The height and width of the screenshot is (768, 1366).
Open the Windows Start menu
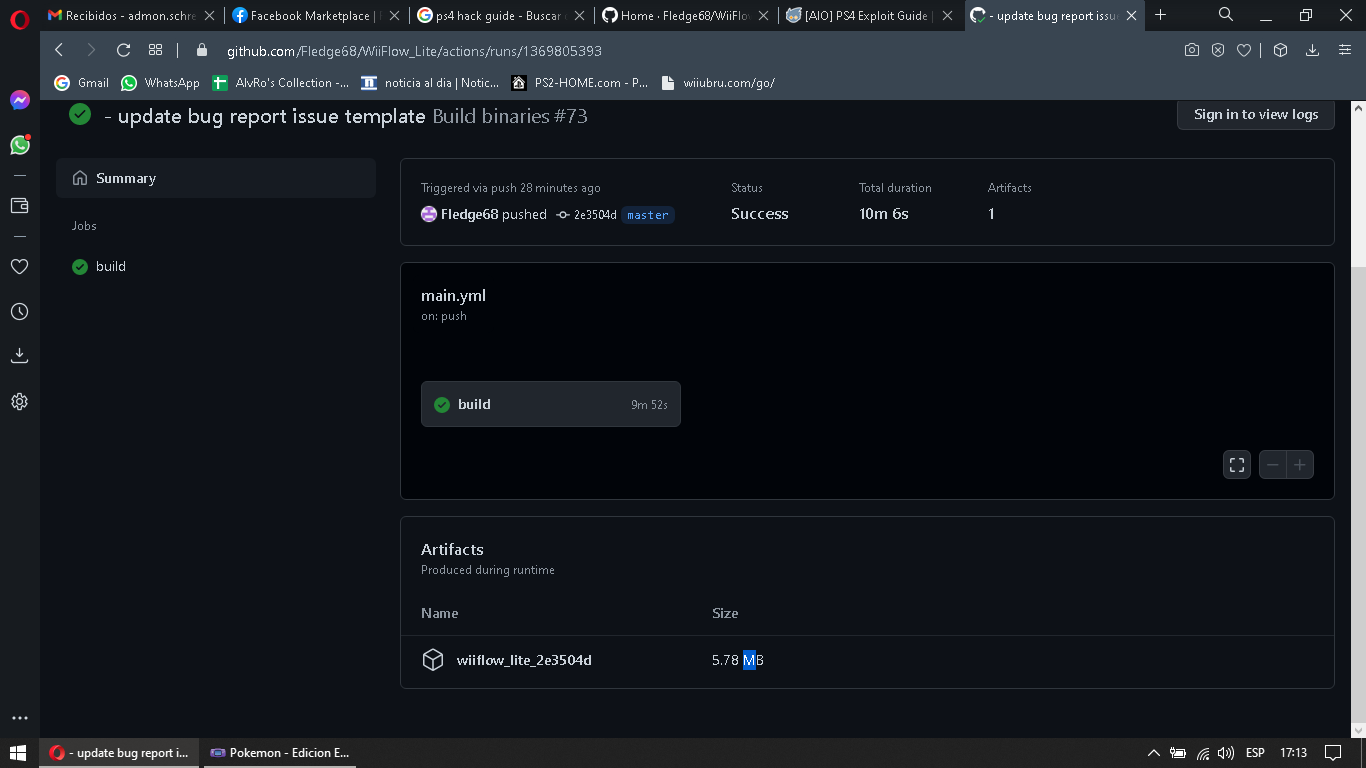pos(19,753)
